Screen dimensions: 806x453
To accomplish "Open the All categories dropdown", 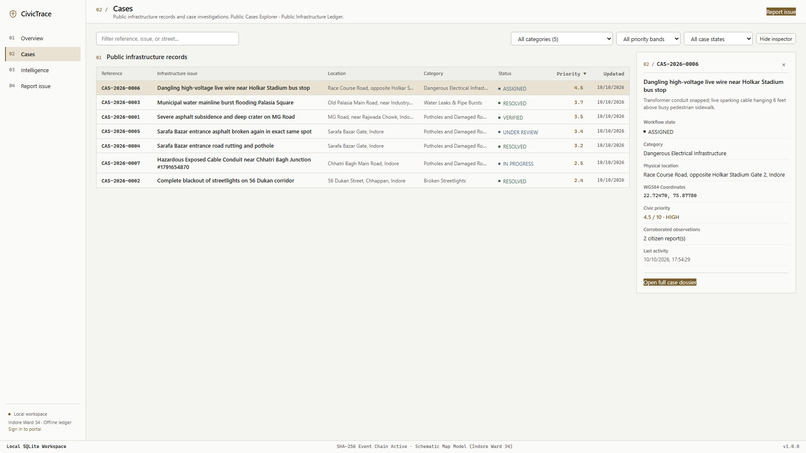I will click(x=561, y=39).
